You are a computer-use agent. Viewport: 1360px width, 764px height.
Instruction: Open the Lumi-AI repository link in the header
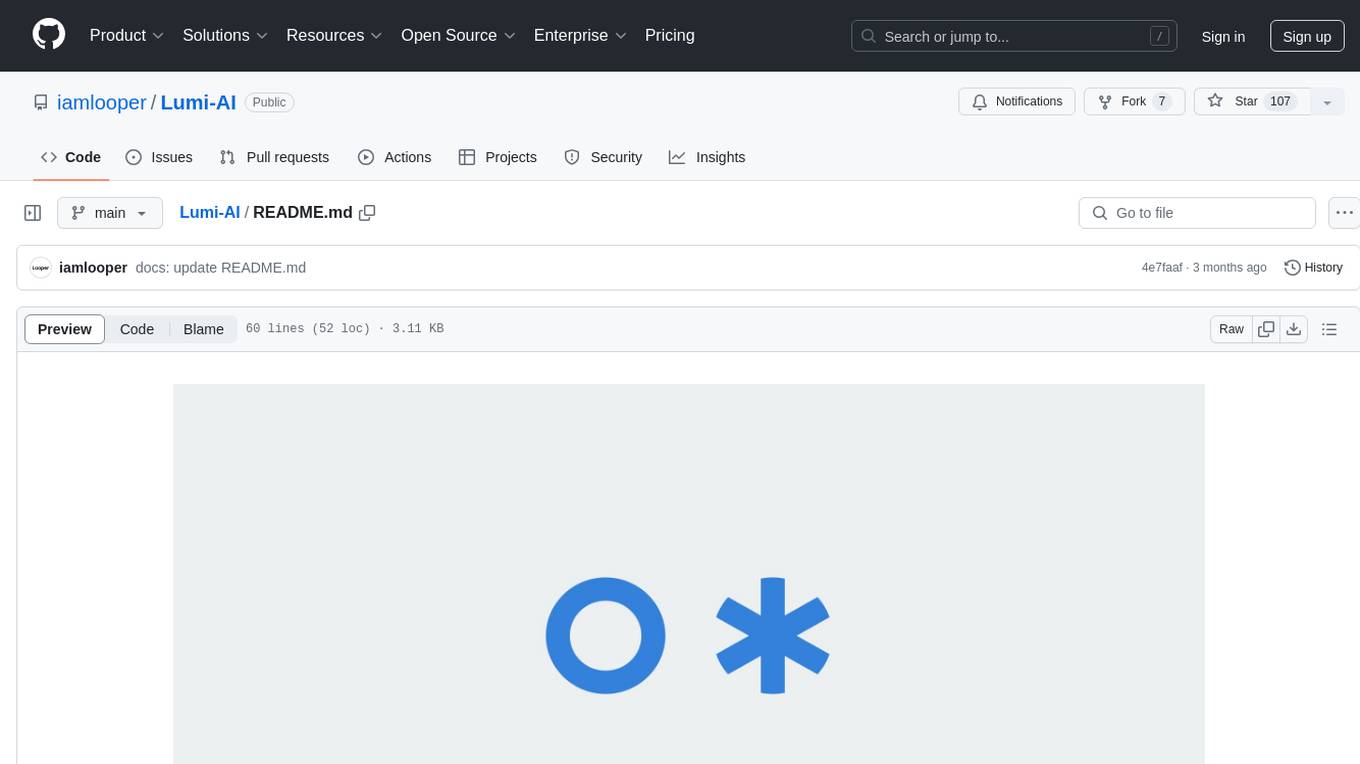[198, 102]
